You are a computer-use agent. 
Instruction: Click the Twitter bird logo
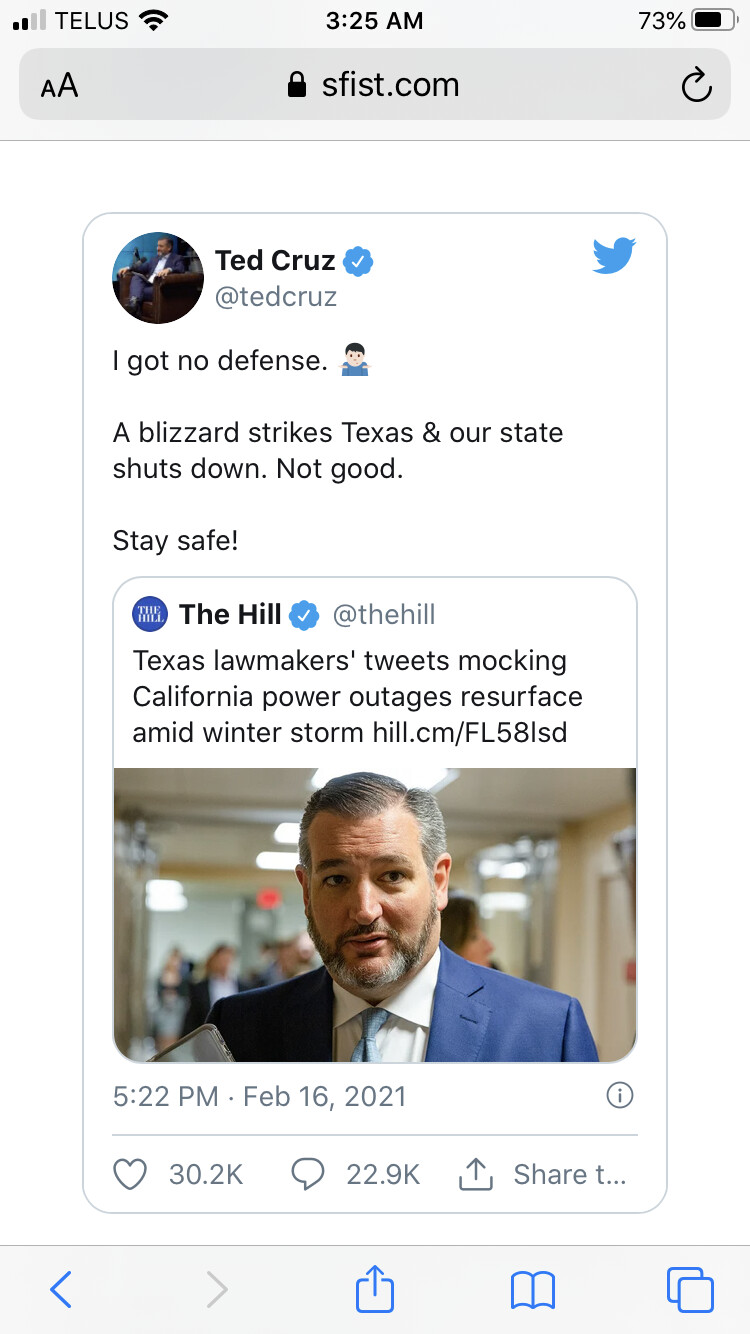[614, 256]
